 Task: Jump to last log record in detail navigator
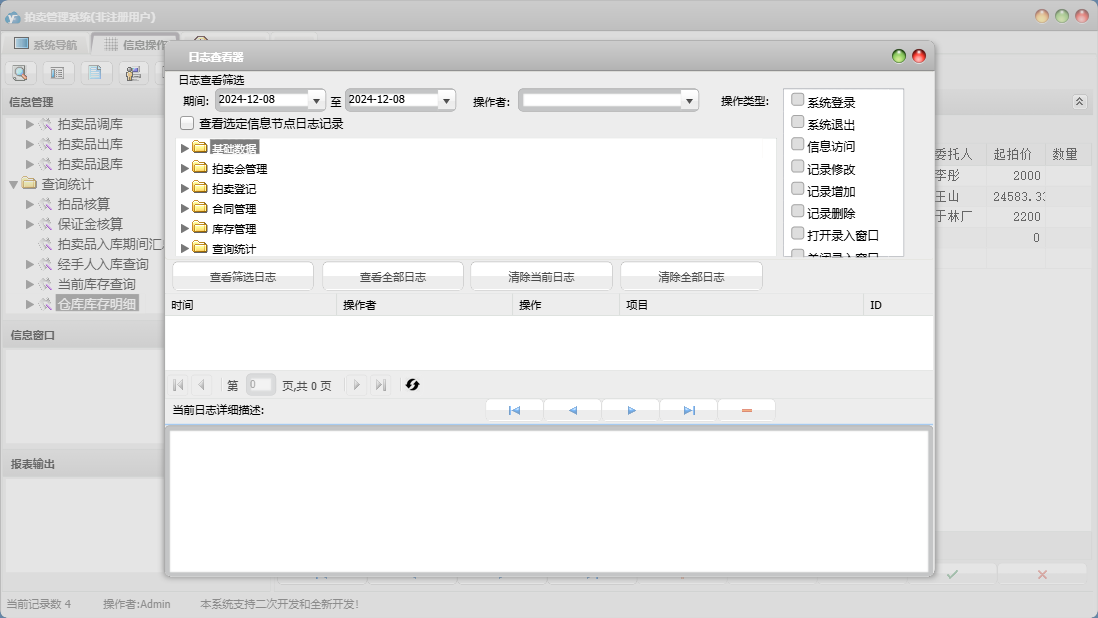[688, 410]
